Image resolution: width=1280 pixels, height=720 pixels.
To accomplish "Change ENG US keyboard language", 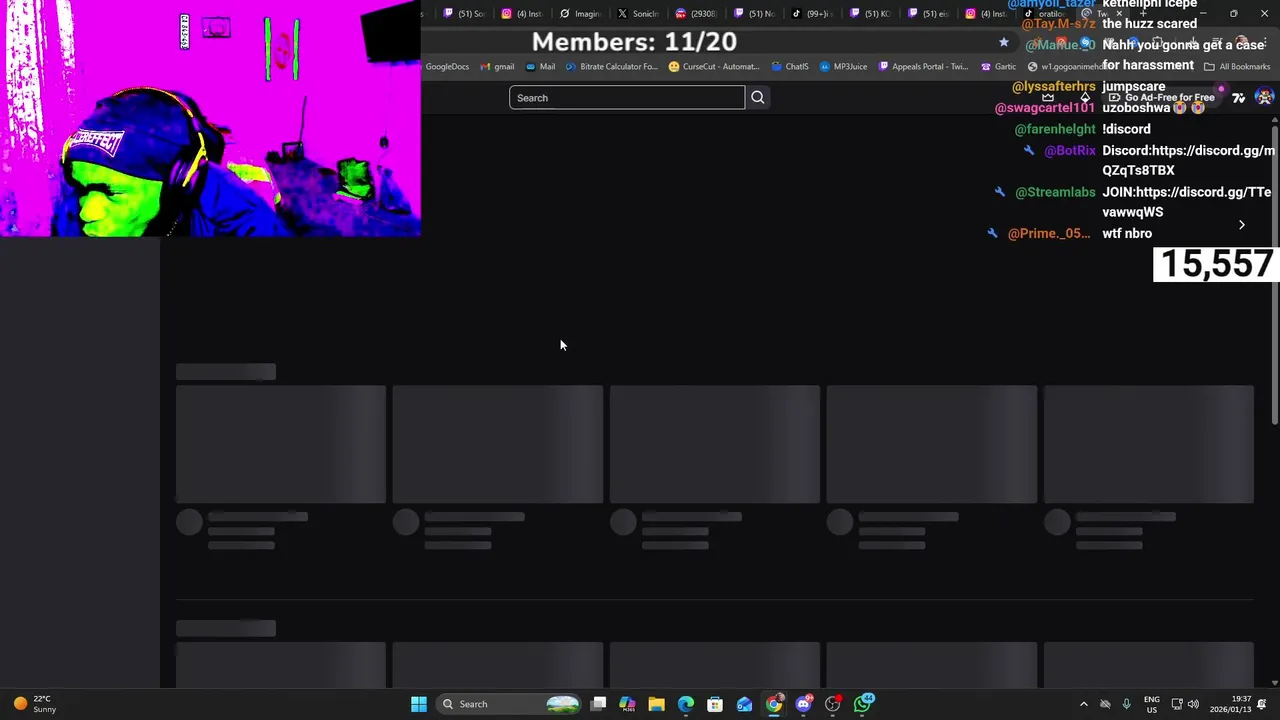I will pyautogui.click(x=1152, y=704).
